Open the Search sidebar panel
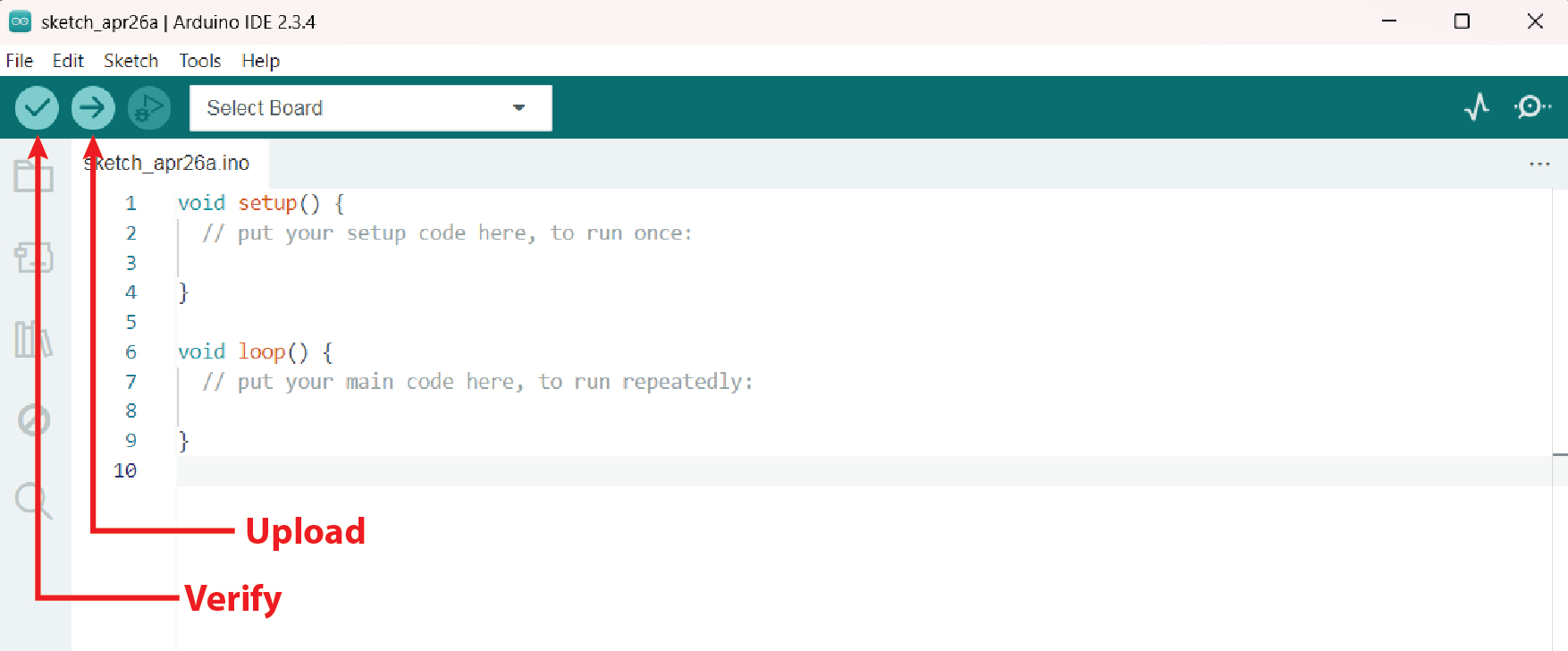The height and width of the screenshot is (651, 1568). pyautogui.click(x=34, y=501)
